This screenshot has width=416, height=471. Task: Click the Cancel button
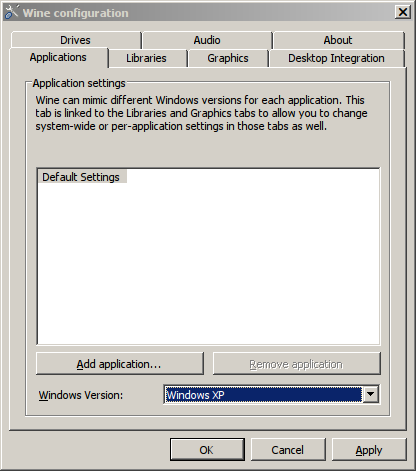[288, 450]
